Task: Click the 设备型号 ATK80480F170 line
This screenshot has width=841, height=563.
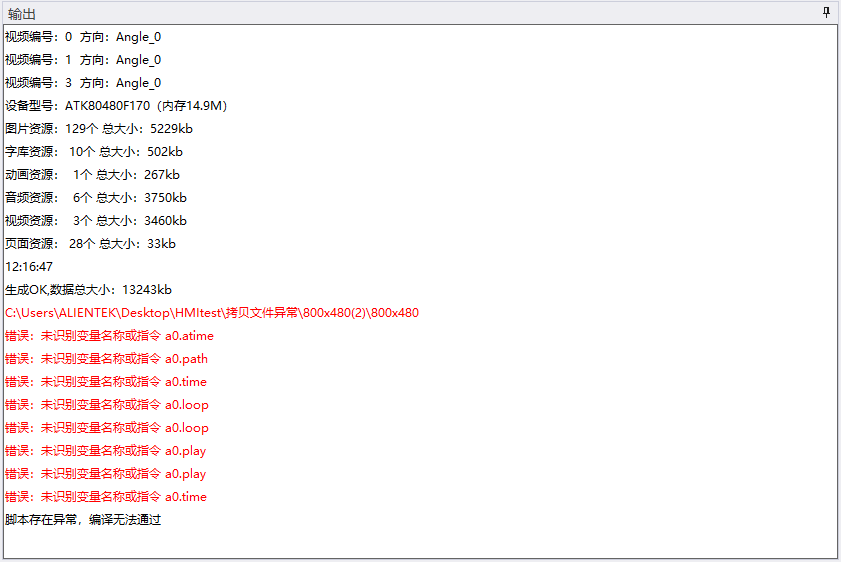Action: coord(116,106)
